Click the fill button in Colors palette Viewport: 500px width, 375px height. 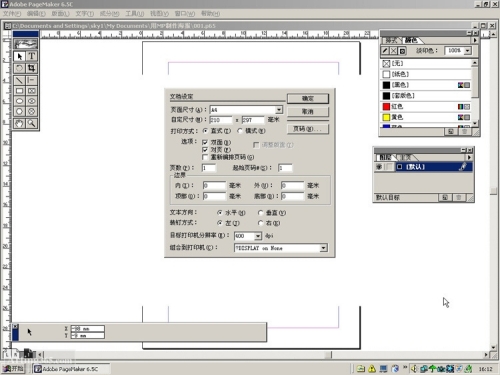click(x=394, y=51)
